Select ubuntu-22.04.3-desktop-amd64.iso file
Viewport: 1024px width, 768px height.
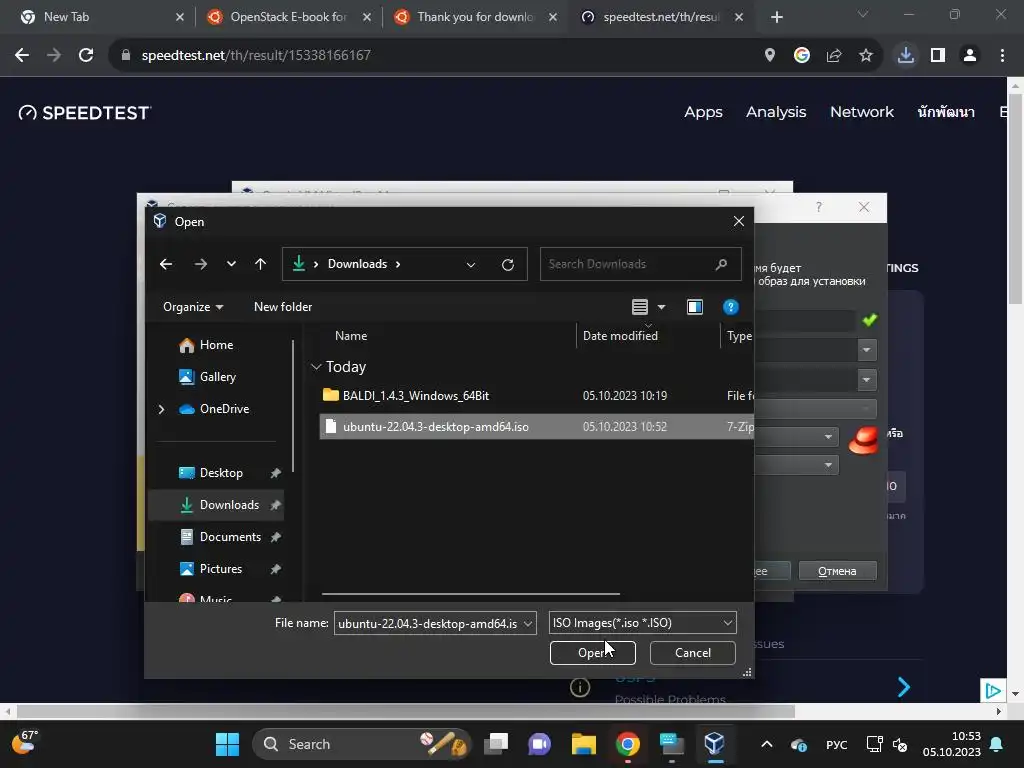coord(536,426)
